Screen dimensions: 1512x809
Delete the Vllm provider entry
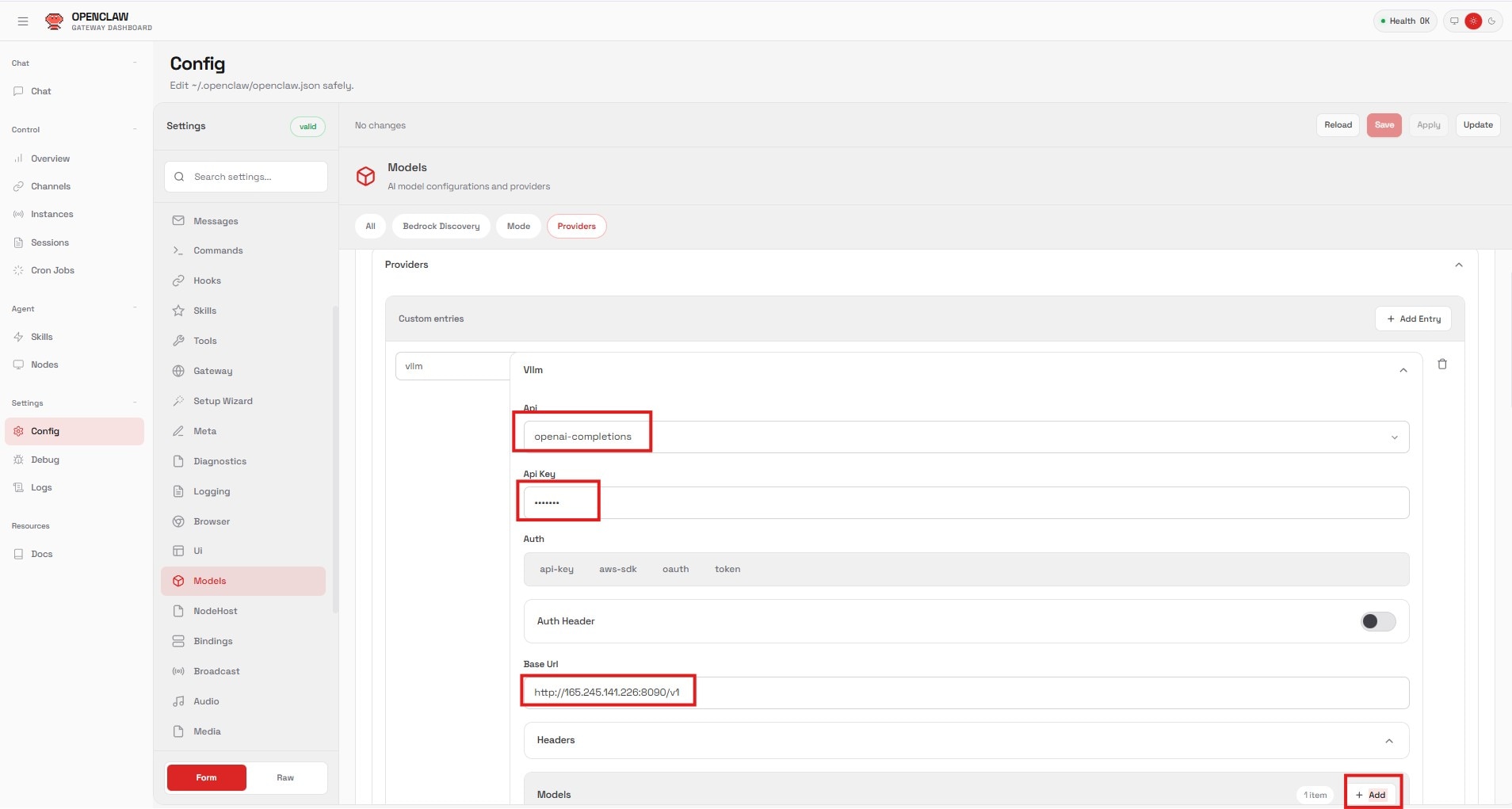coord(1442,364)
